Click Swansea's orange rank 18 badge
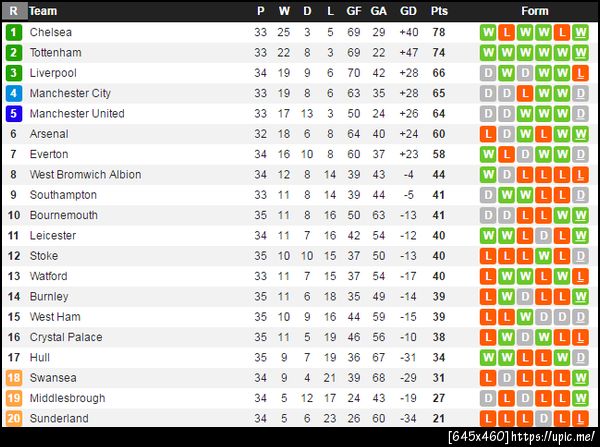This screenshot has height=447, width=600. (14, 378)
